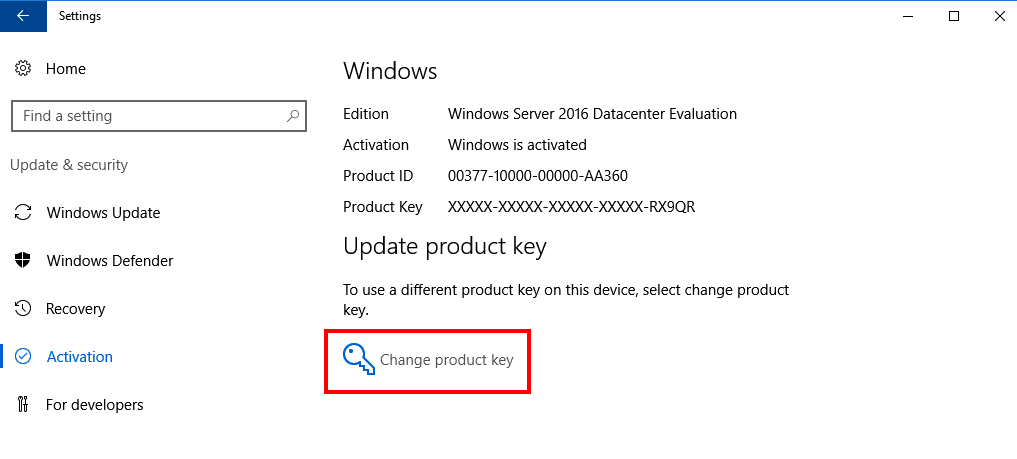Viewport: 1017px width, 459px height.
Task: Click the magnifier icon in search box
Action: [x=293, y=116]
